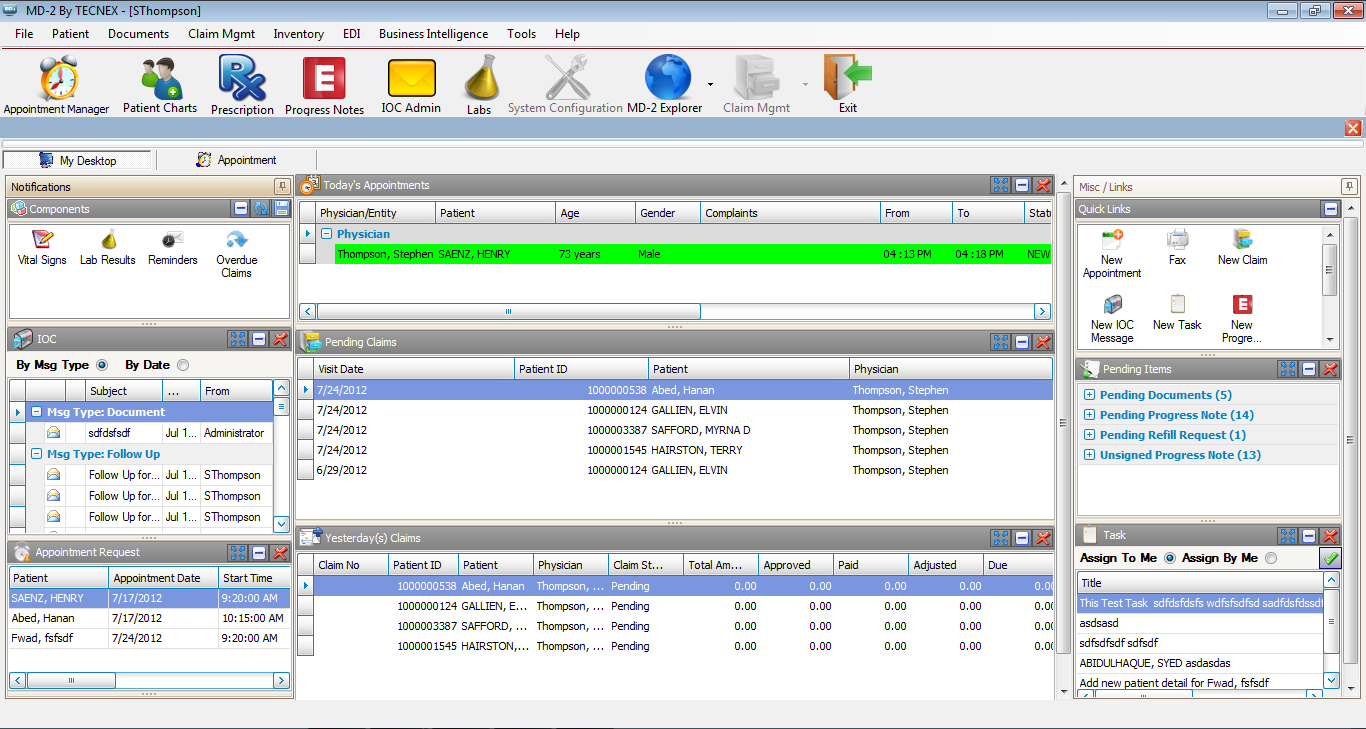
Task: Open Overdue Claims component
Action: pos(237,254)
